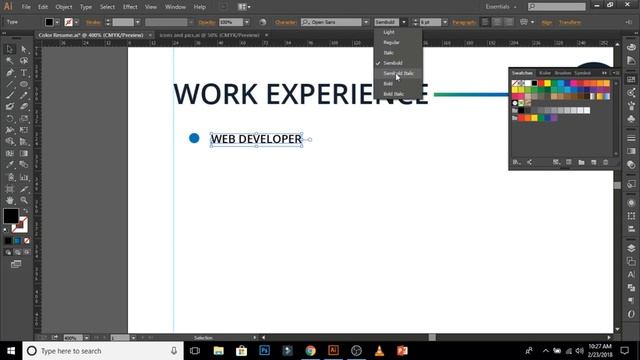Set Gradient mode button in toolbox
Viewport: 640px width, 360px height.
coord(17,241)
